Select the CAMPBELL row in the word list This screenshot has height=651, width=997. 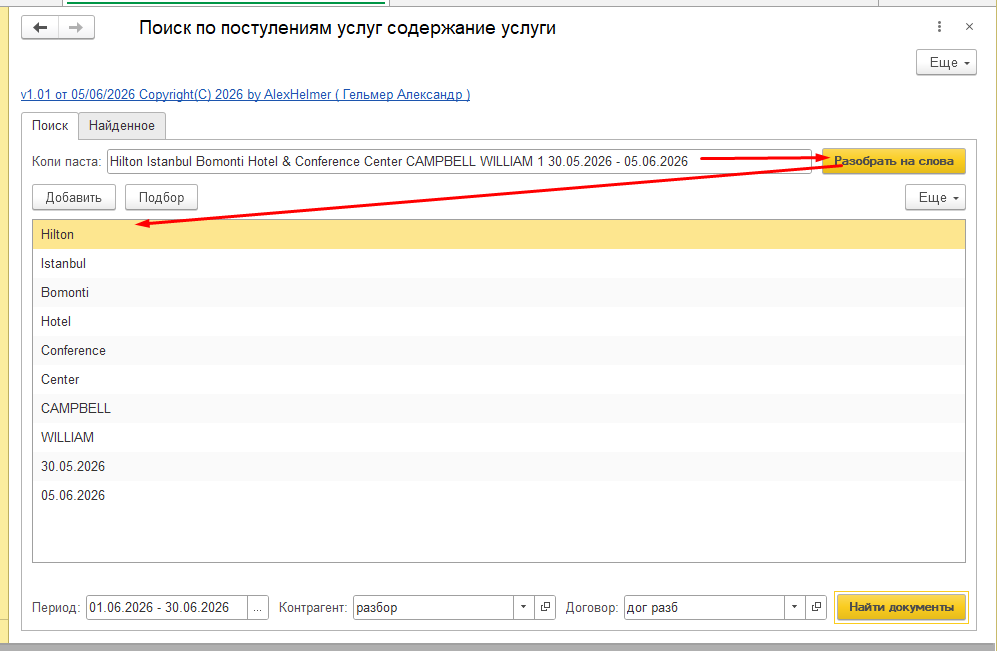click(x=498, y=408)
